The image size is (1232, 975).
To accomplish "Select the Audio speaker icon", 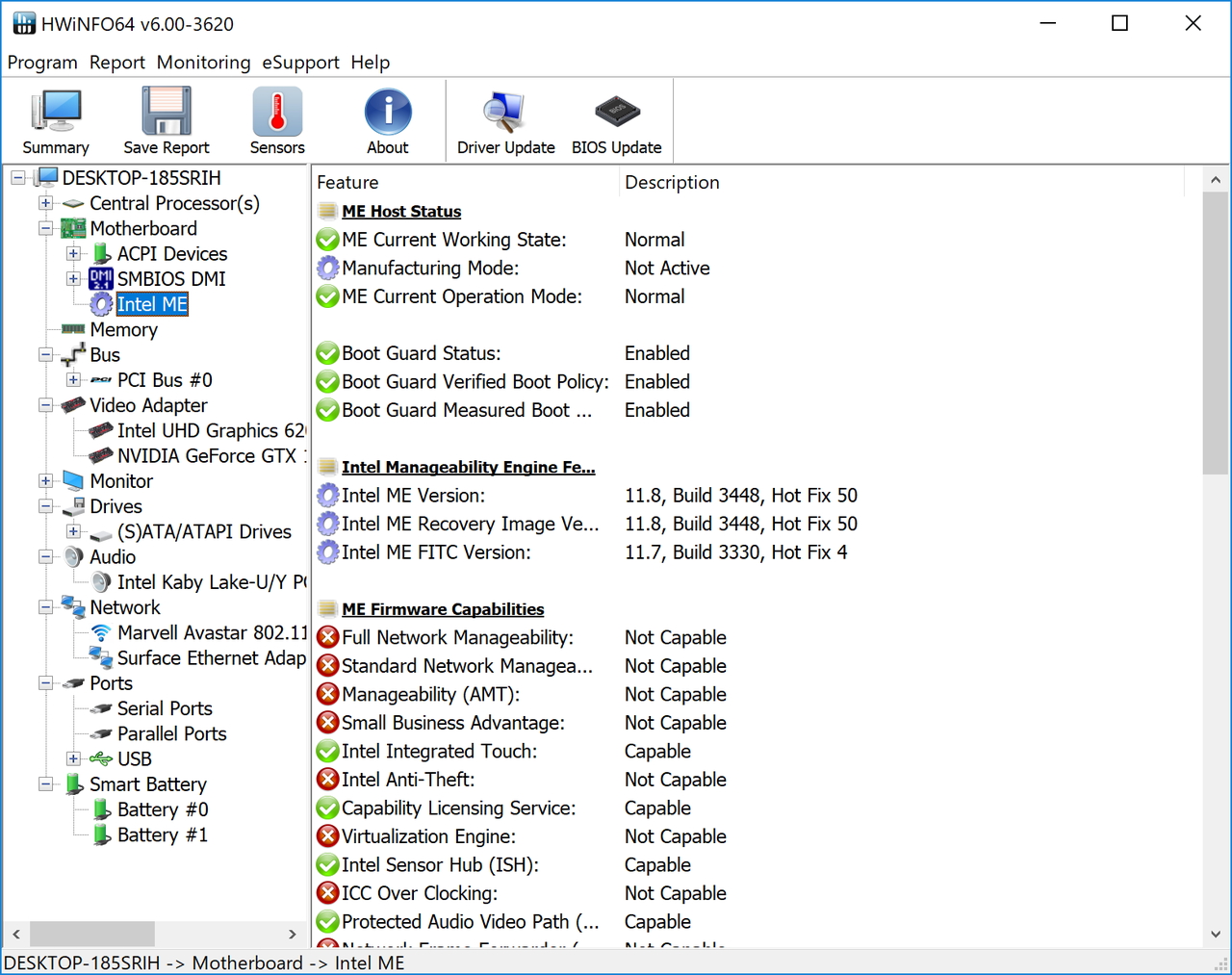I will 73,557.
